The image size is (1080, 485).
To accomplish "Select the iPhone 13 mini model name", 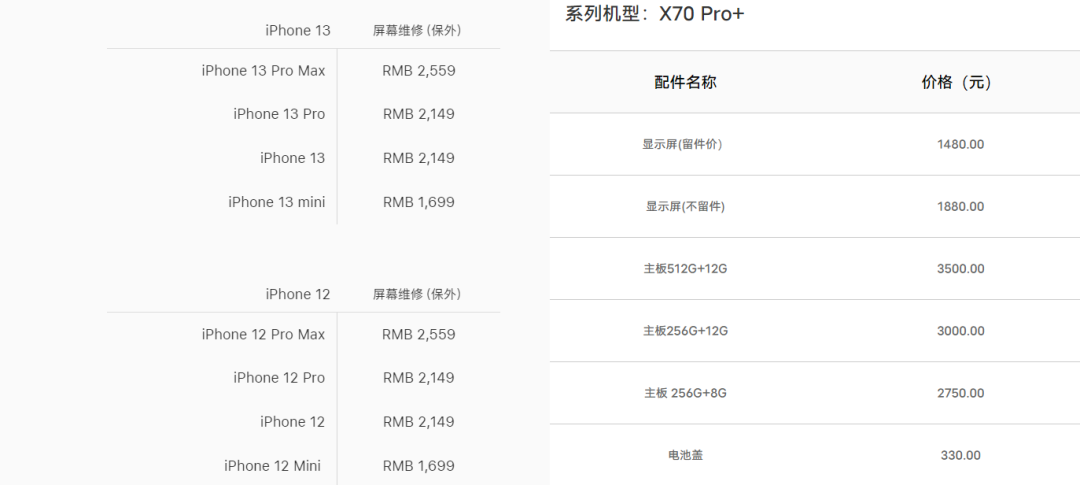I will point(276,202).
